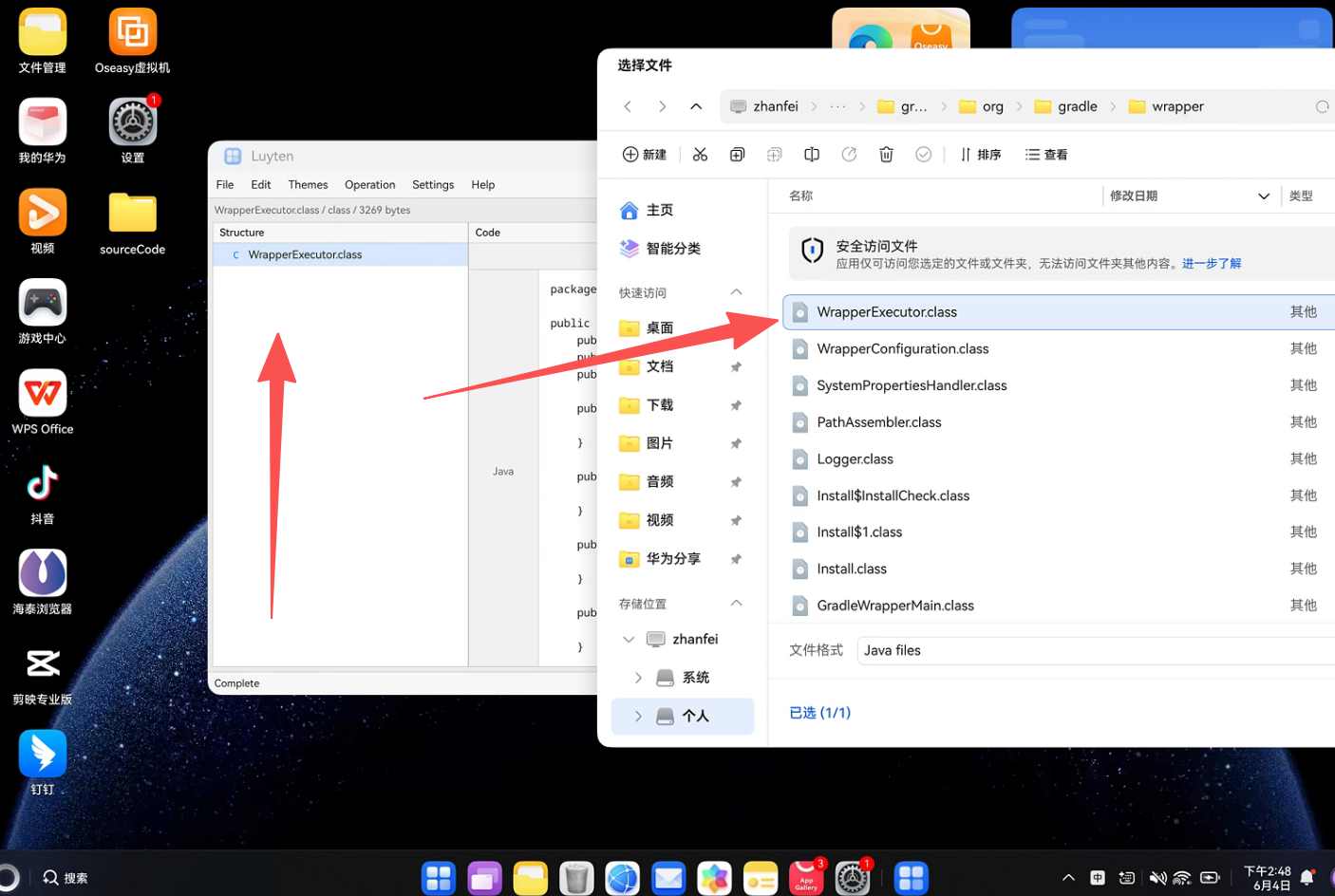1335x896 pixels.
Task: Click the muted volume tray icon
Action: [1157, 878]
